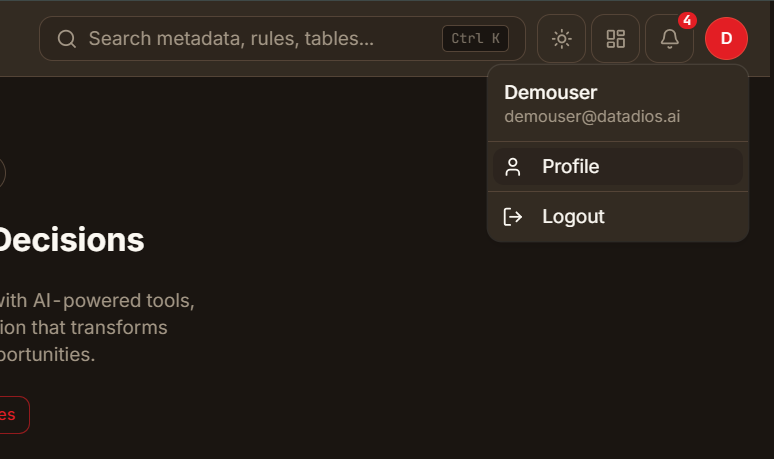Click the person icon beside Profile
Image resolution: width=774 pixels, height=459 pixels.
(x=513, y=167)
